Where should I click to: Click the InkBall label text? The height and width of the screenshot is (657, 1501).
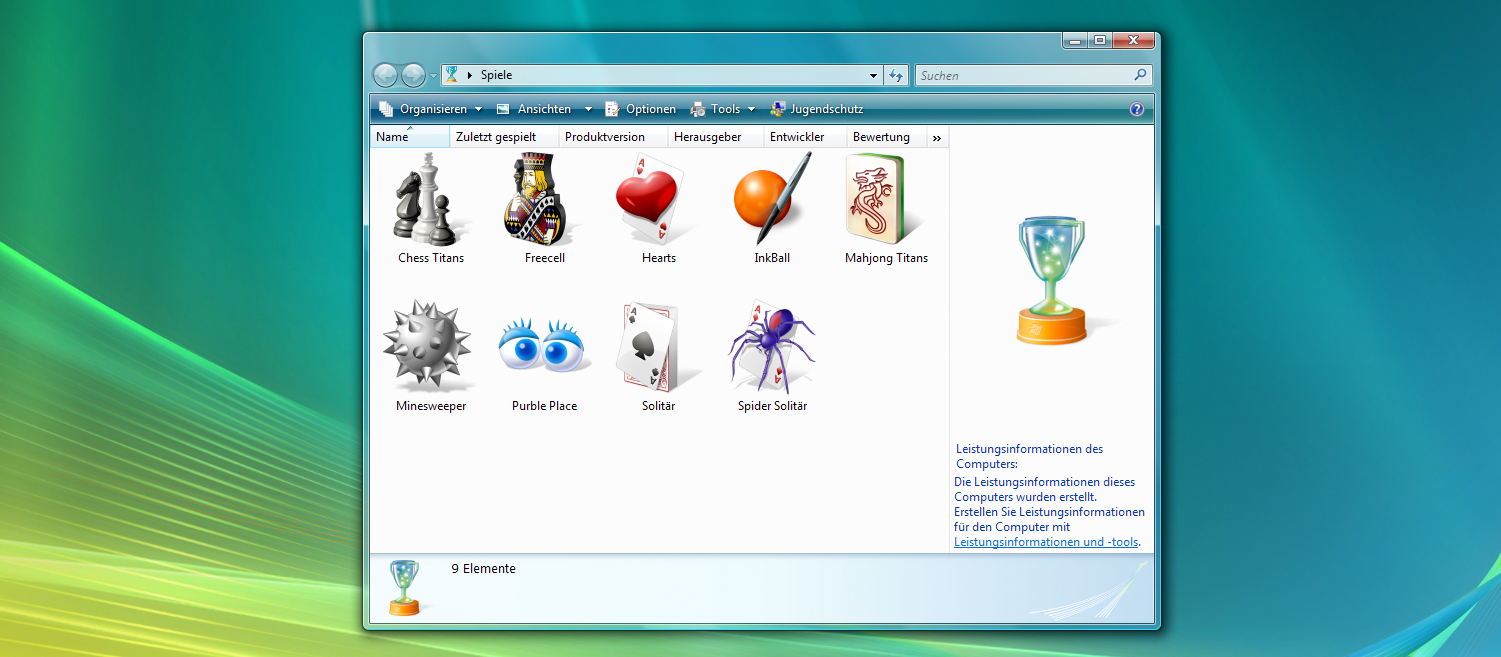(772, 258)
